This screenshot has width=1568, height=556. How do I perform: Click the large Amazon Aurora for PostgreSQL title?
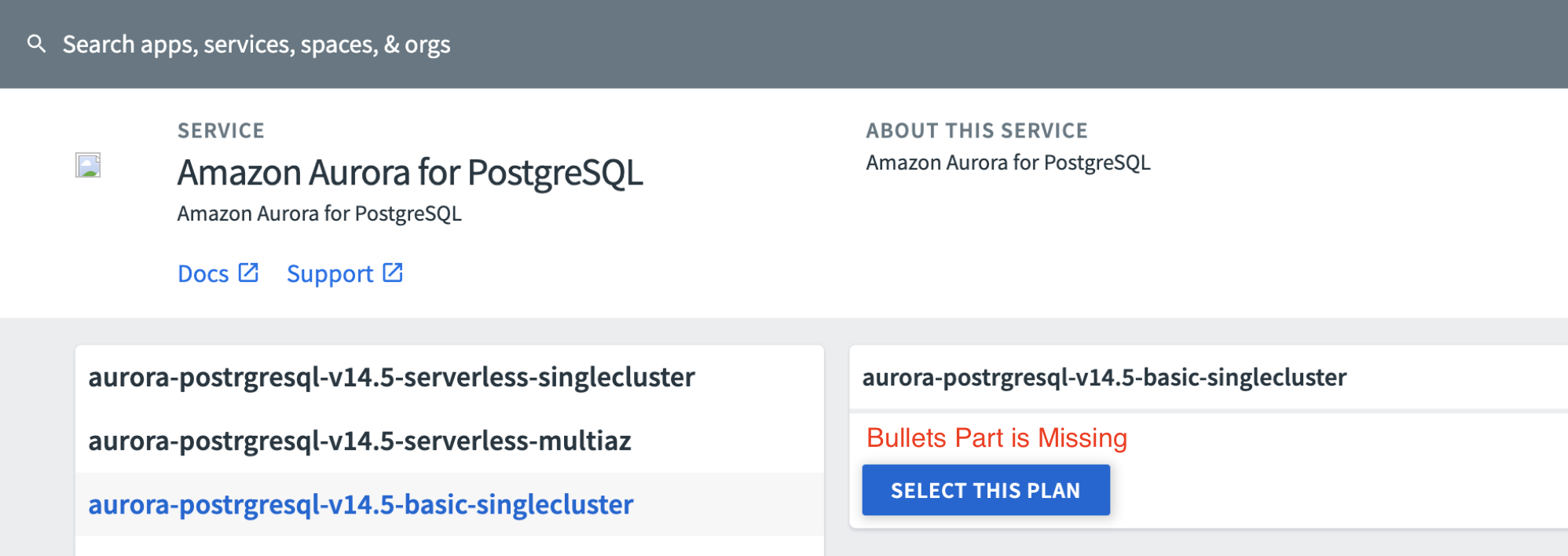click(409, 173)
